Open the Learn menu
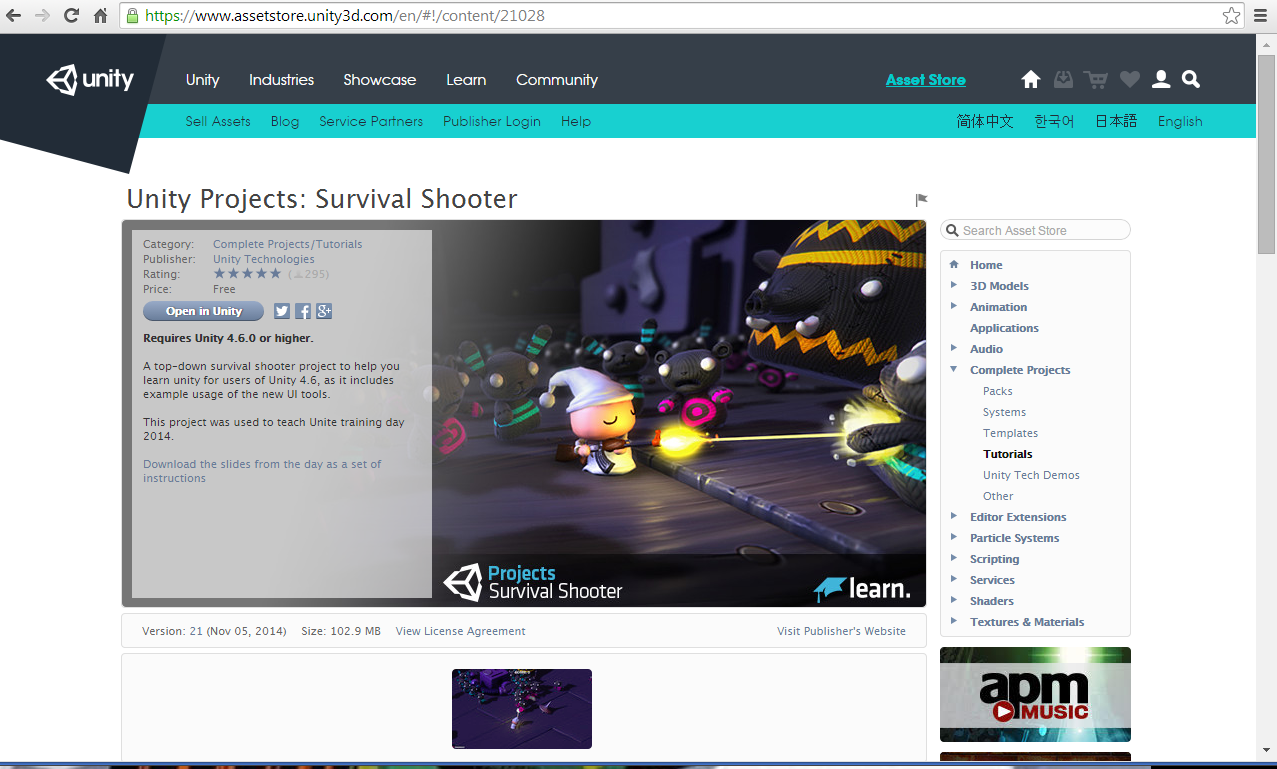This screenshot has height=769, width=1277. coord(466,80)
